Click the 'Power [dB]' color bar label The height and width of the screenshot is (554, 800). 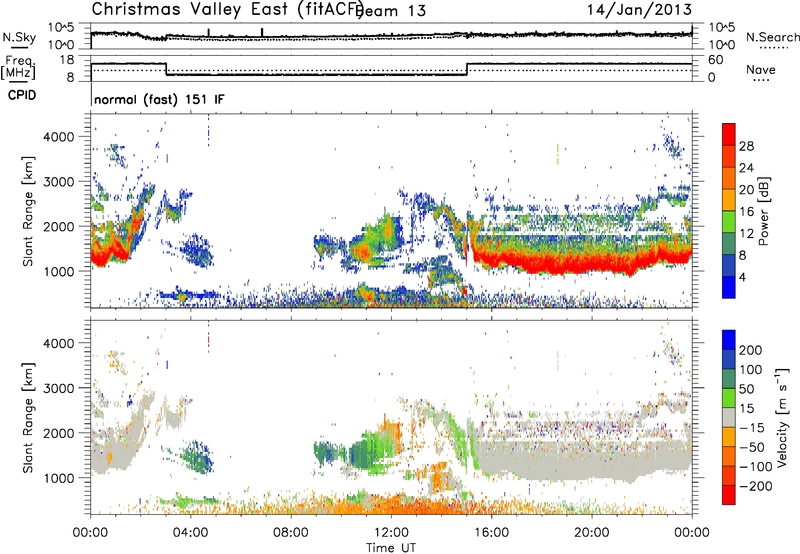pos(764,211)
